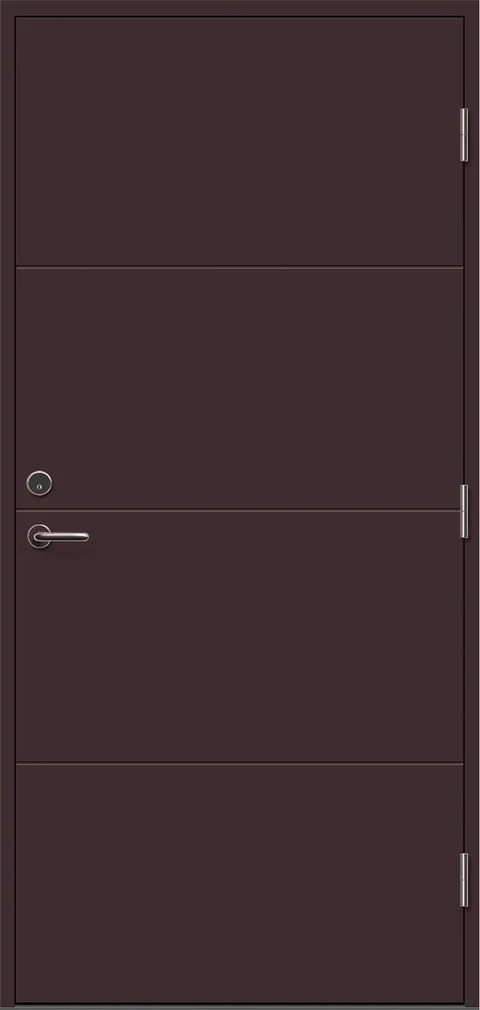Click the tip of the handle lever

[x=85, y=536]
